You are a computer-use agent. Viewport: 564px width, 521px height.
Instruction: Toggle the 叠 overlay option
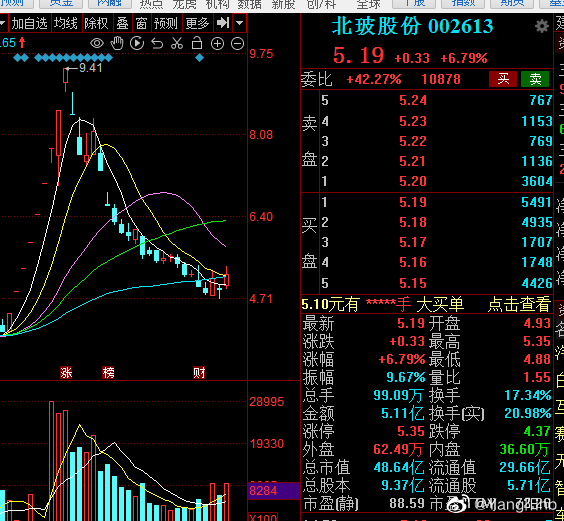pyautogui.click(x=122, y=23)
